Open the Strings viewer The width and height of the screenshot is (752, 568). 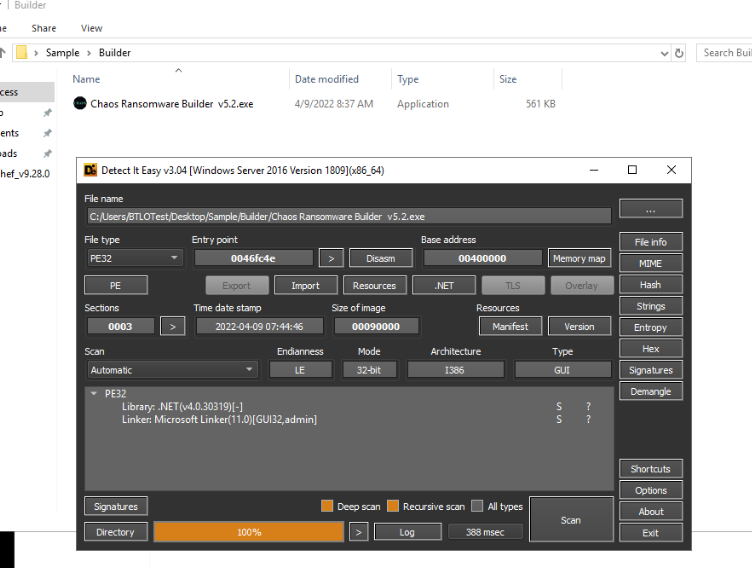click(650, 306)
